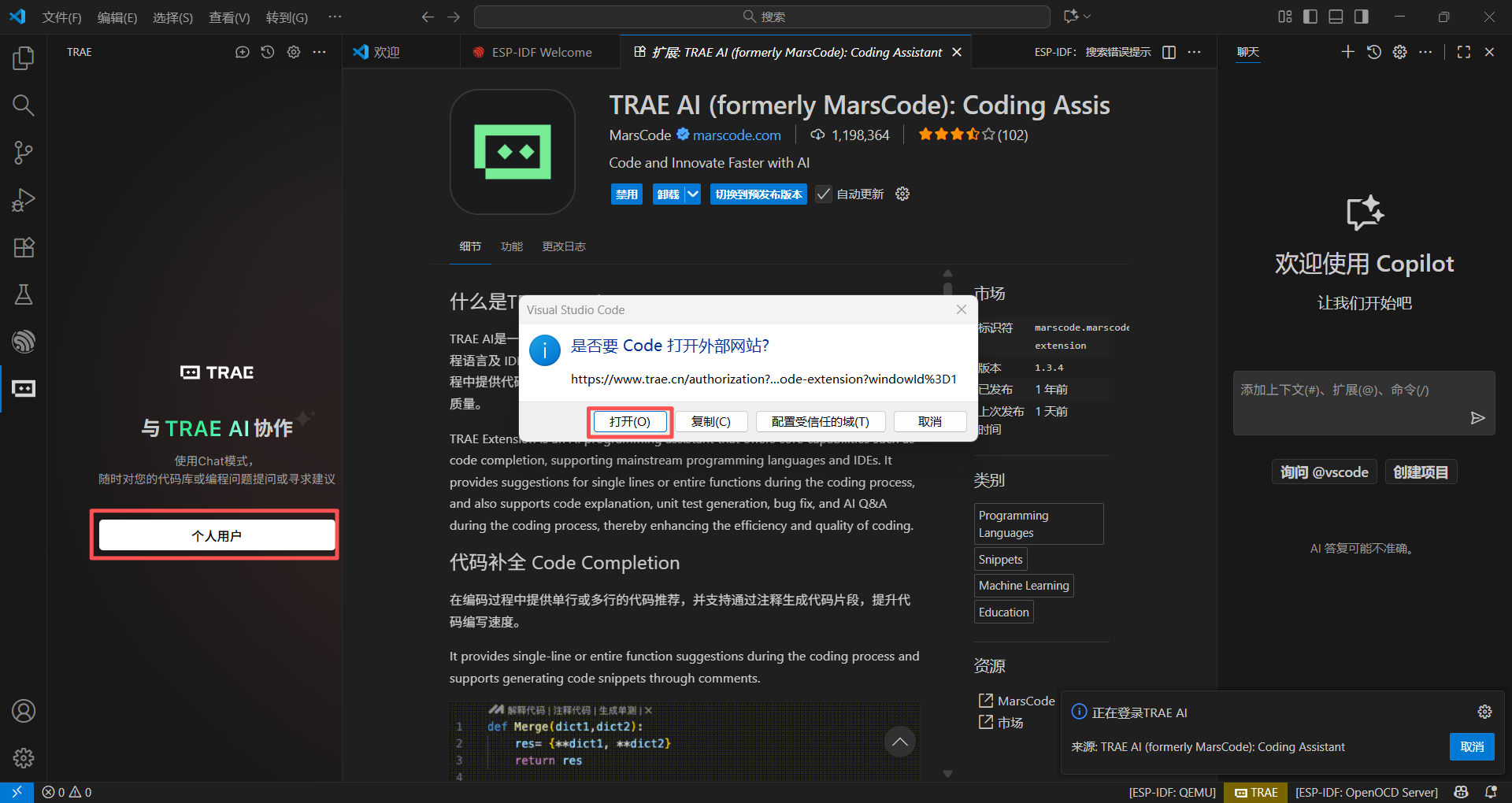Viewport: 1512px width, 803px height.
Task: Start new chat in TRAE panel header
Action: click(x=242, y=52)
